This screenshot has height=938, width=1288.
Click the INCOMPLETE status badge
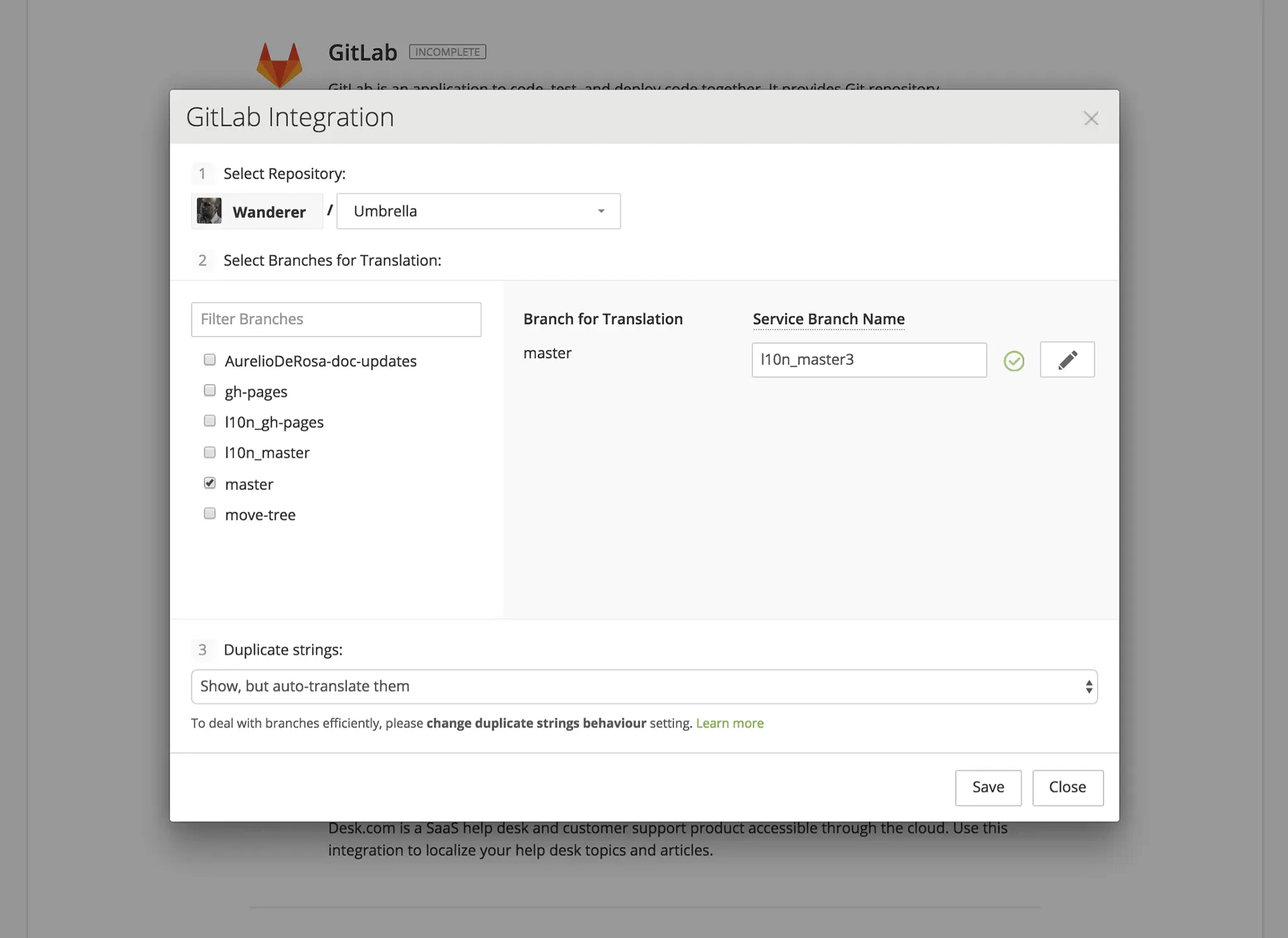point(447,52)
